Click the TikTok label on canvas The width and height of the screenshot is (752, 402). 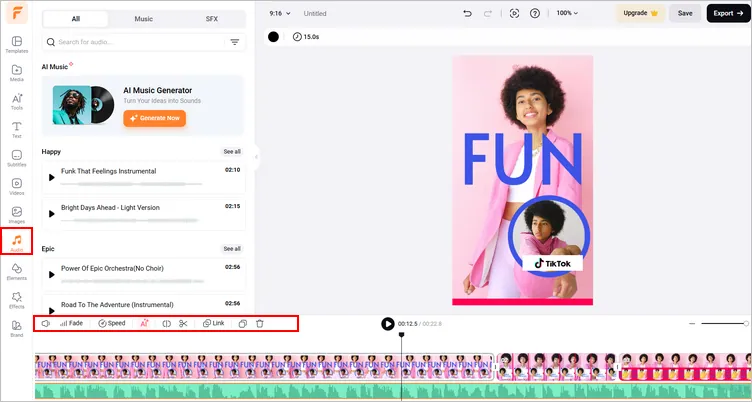click(552, 263)
